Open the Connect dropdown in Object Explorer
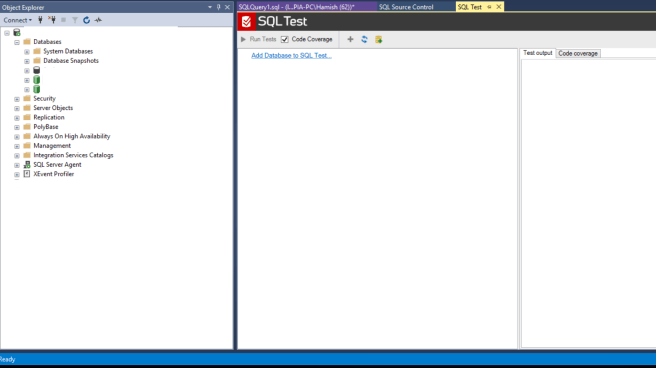 pyautogui.click(x=18, y=20)
